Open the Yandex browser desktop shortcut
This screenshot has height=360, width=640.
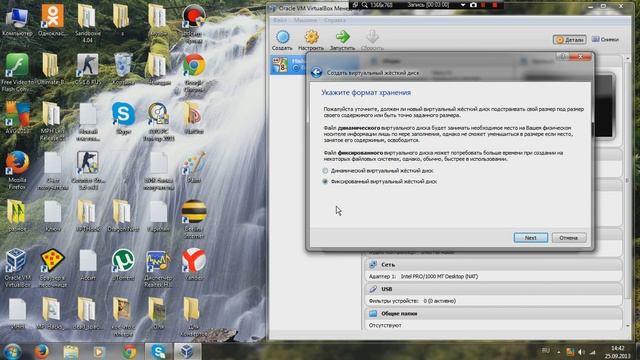193,265
